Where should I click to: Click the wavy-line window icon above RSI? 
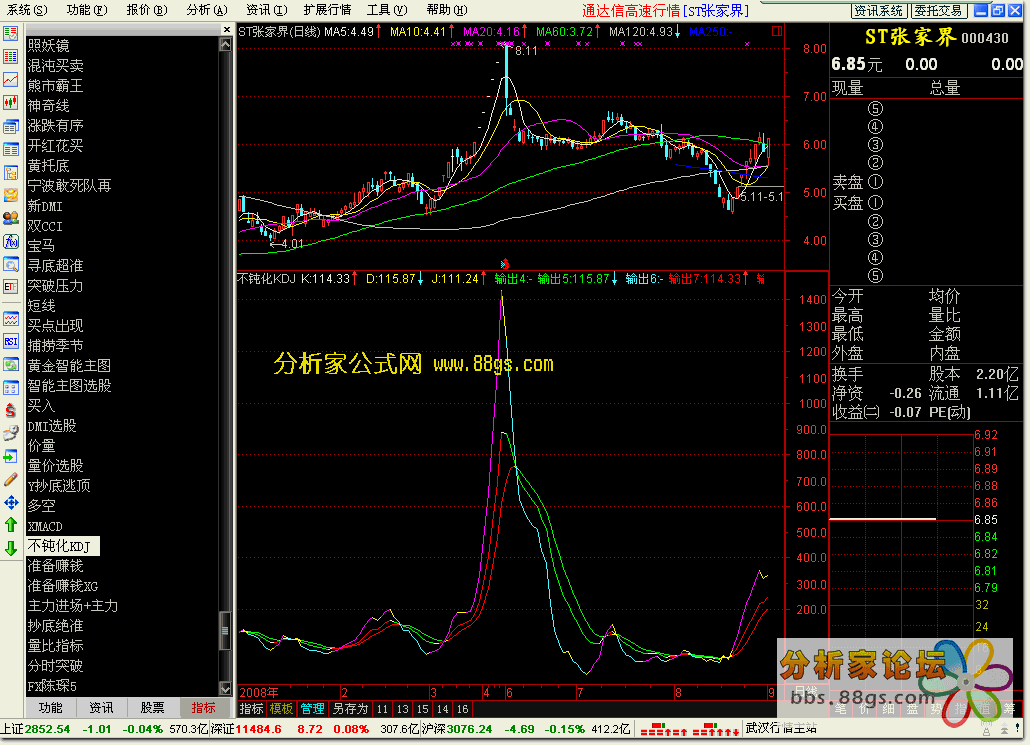(11, 319)
